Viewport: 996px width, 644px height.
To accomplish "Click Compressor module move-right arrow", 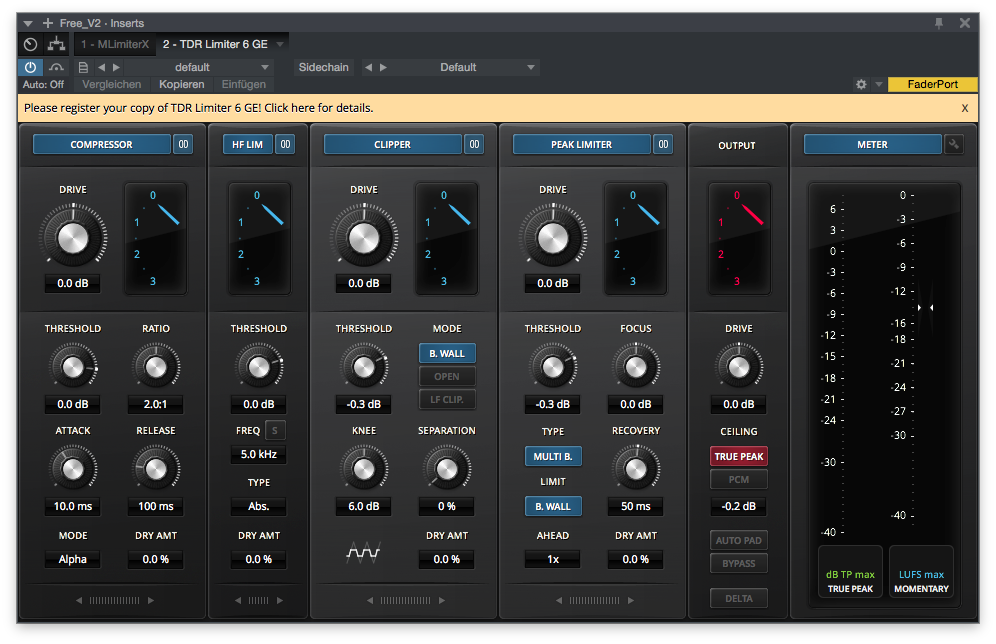I will point(151,600).
